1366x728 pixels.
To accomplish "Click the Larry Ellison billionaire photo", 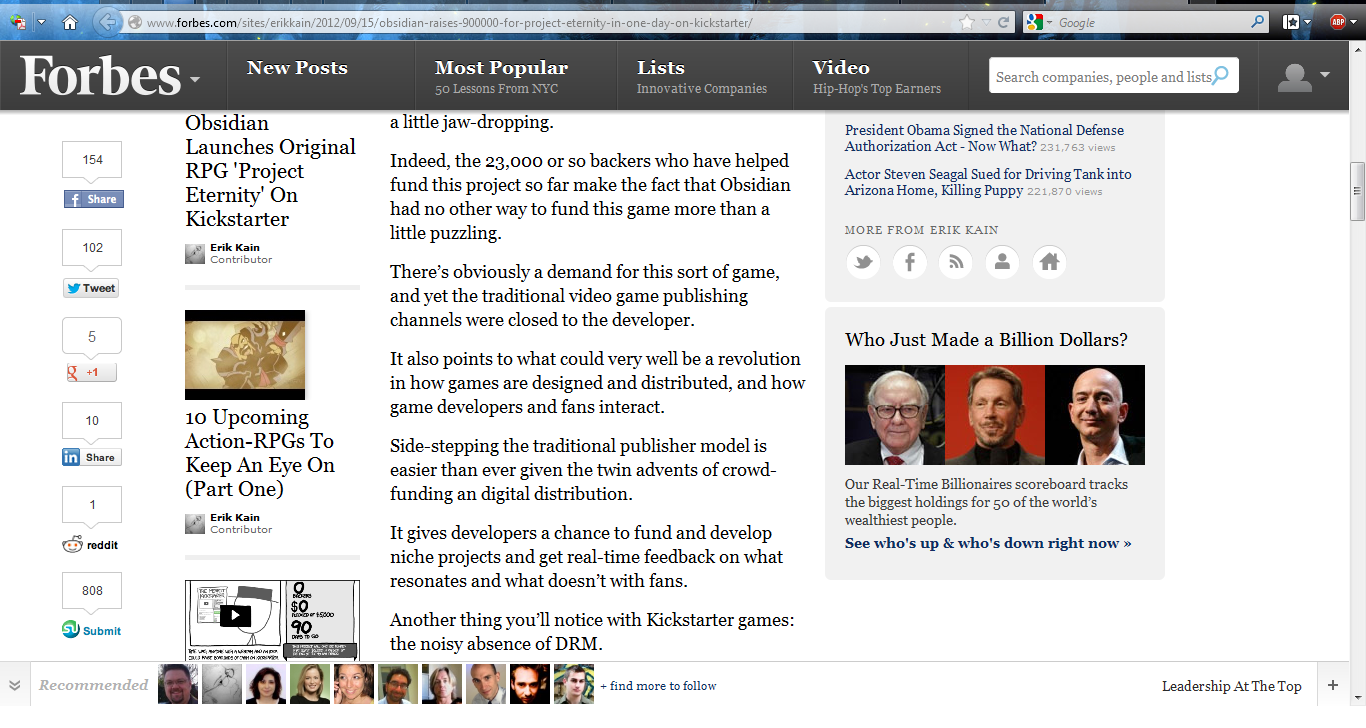I will click(x=995, y=415).
